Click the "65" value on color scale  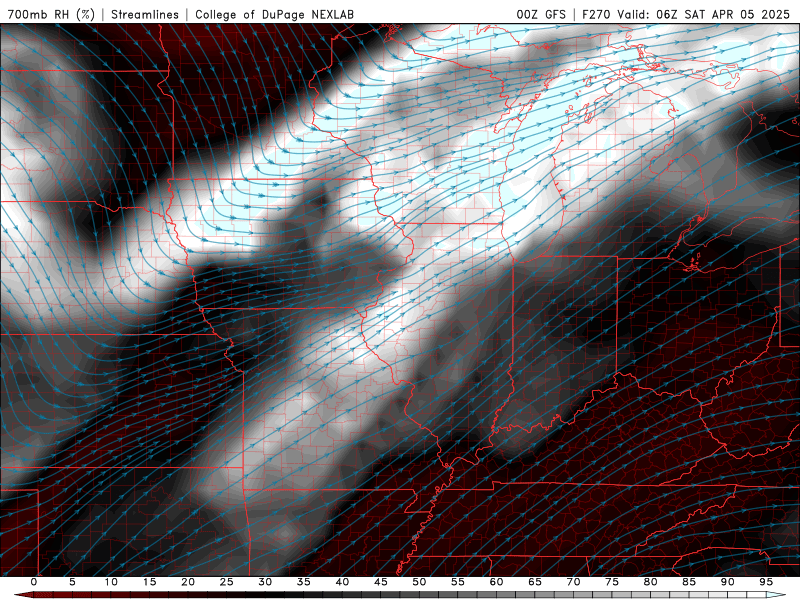click(535, 582)
